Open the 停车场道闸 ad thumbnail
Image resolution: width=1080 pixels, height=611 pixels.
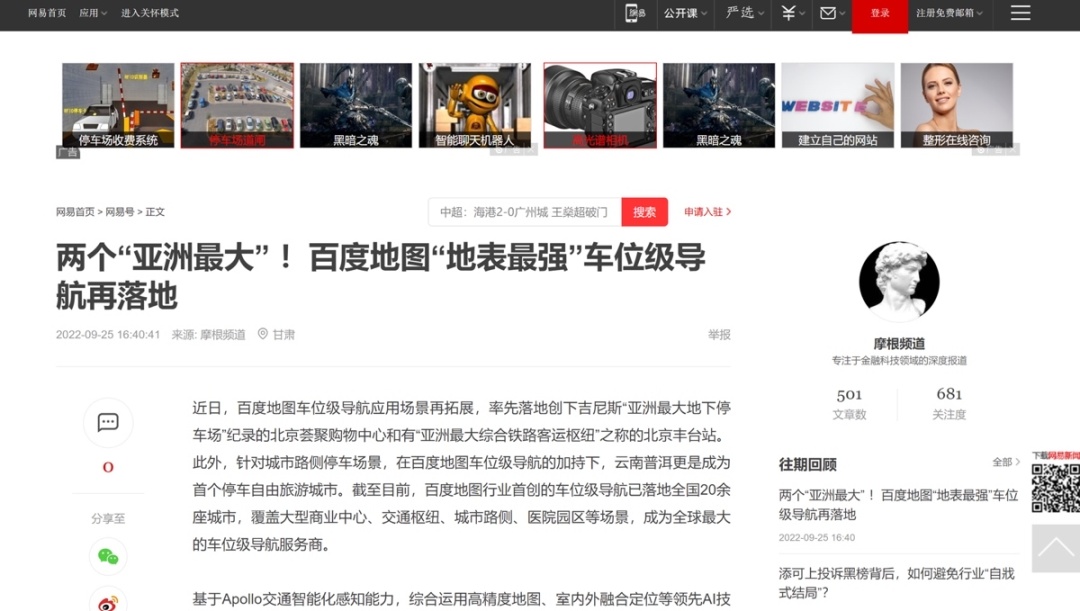click(x=237, y=105)
